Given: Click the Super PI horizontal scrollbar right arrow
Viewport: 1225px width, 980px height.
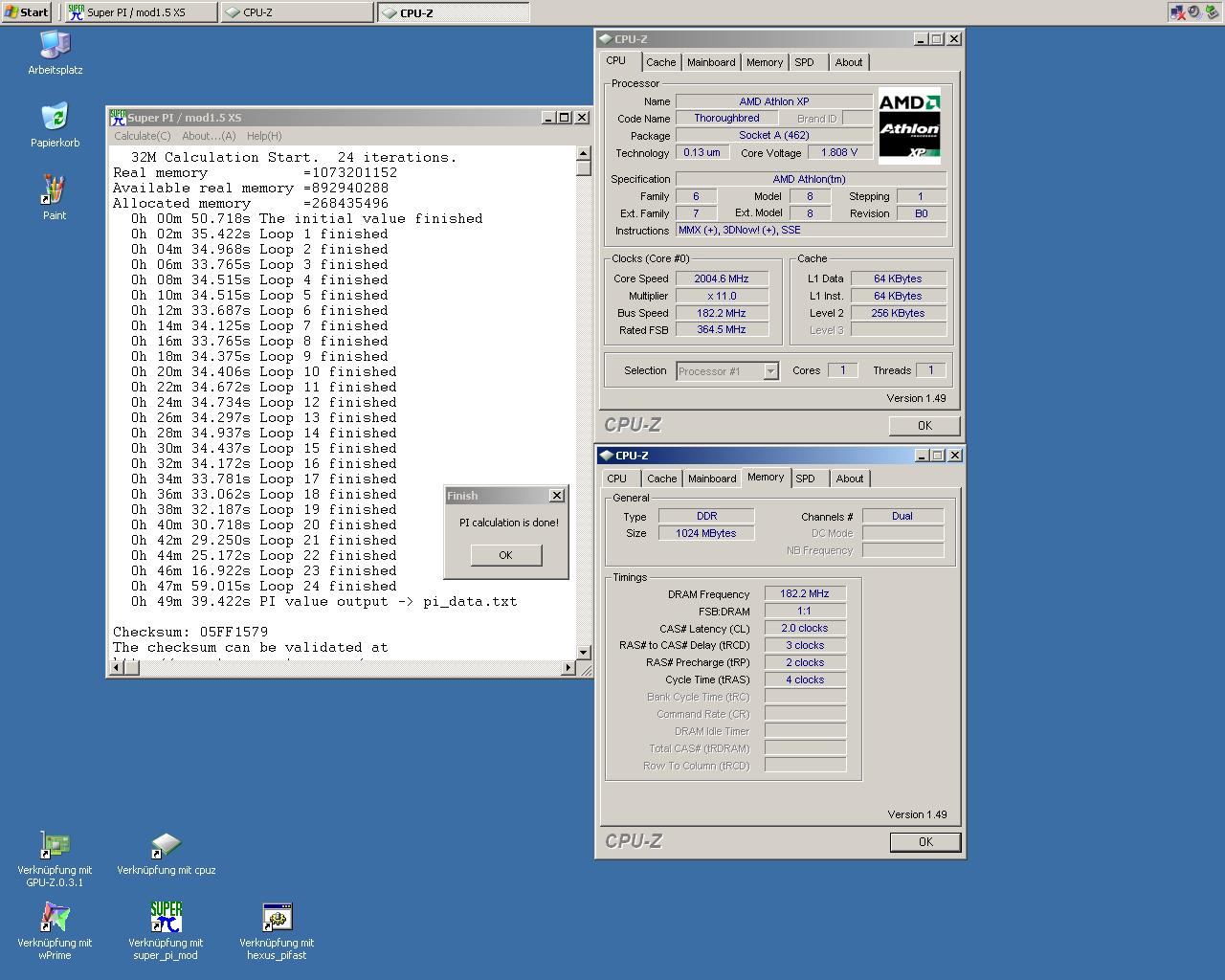Looking at the screenshot, I should coord(568,667).
